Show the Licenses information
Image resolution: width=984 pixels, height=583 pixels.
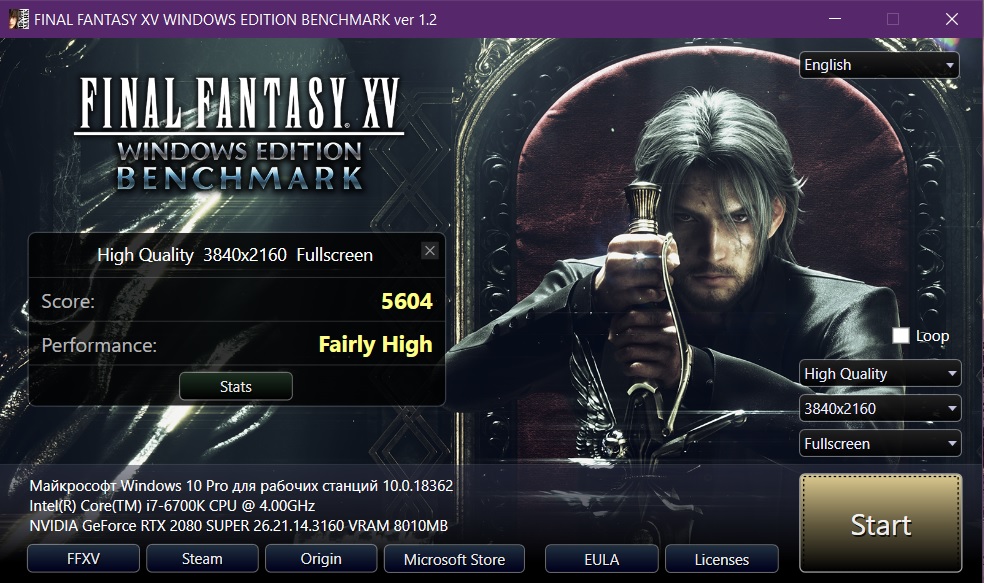722,559
